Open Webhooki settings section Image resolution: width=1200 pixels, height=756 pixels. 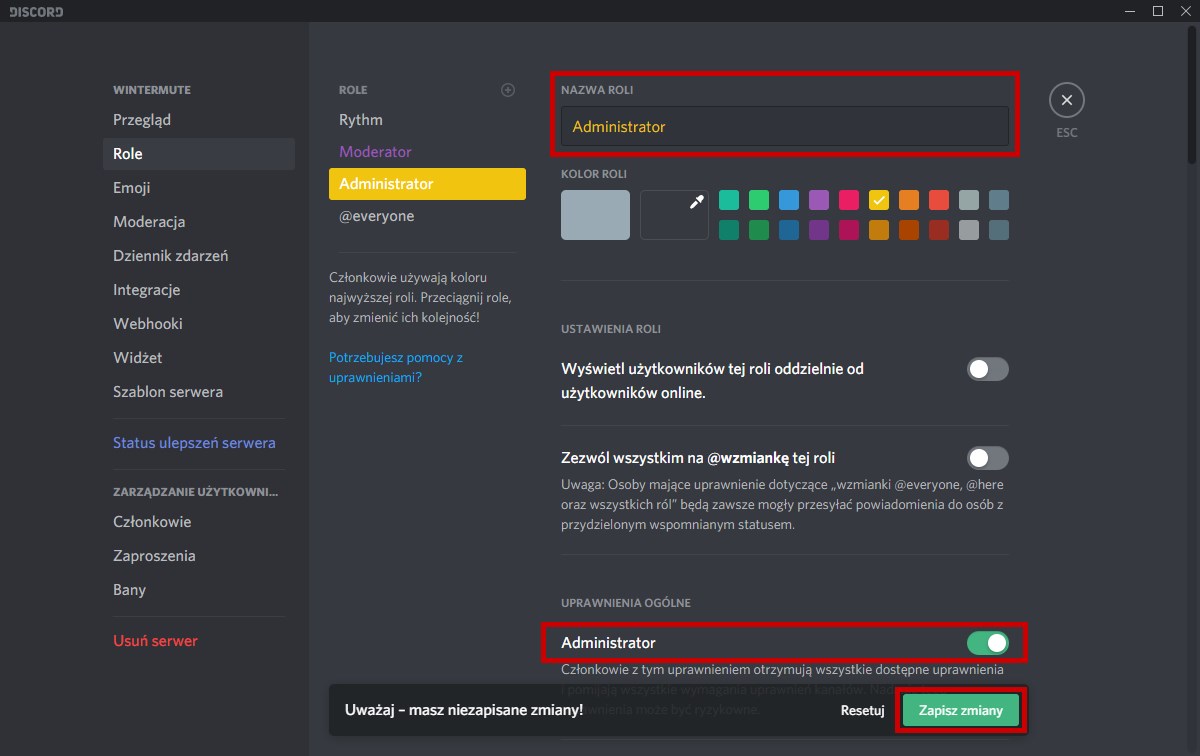[199, 324]
